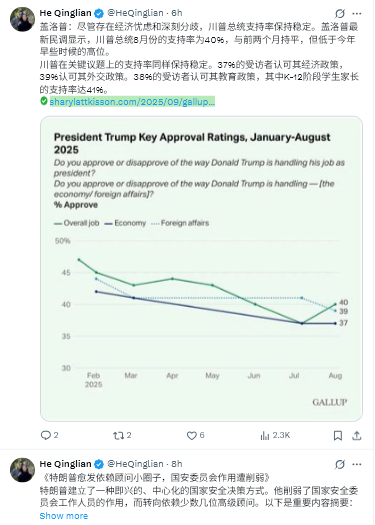
Task: Click the Grok icon on second tweet
Action: coord(340,464)
